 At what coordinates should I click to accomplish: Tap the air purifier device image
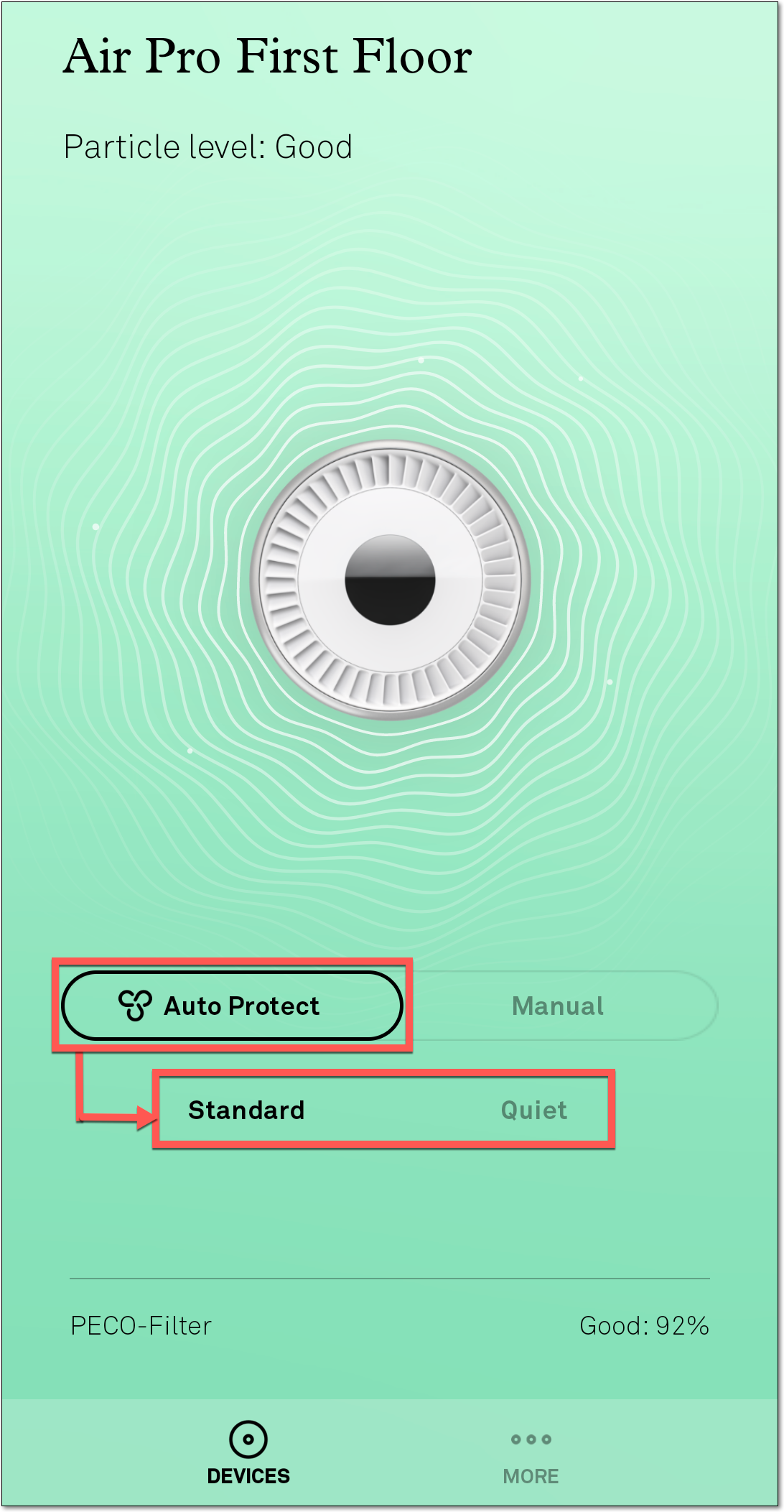coord(391,580)
